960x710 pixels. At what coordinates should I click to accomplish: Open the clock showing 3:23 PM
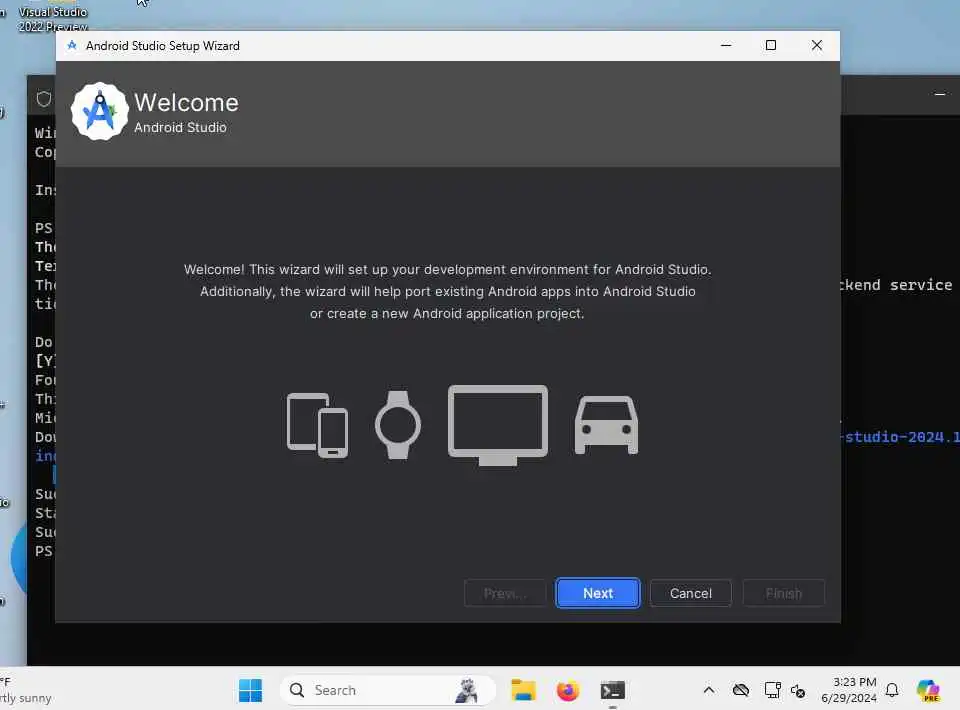[849, 690]
